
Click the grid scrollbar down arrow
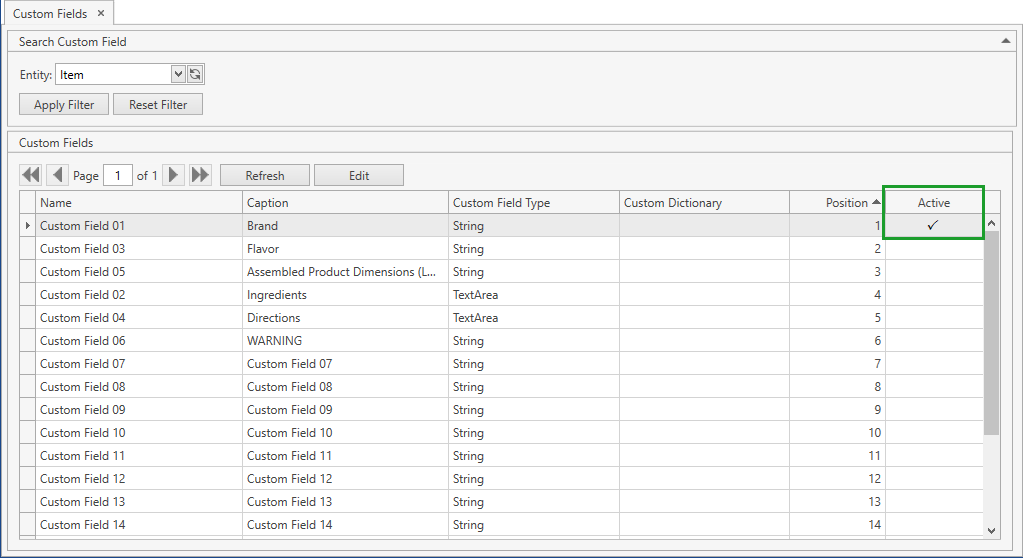point(991,531)
